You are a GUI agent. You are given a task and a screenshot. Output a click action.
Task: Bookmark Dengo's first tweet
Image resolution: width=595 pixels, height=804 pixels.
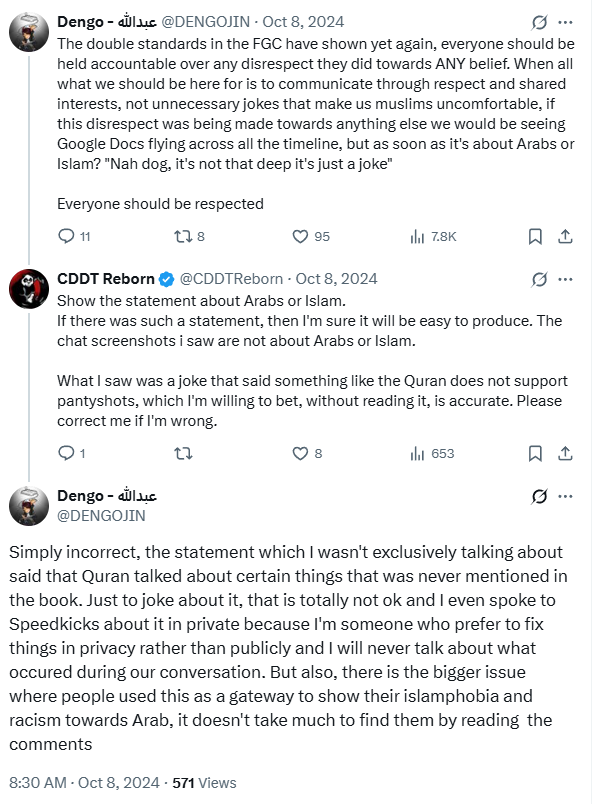coord(535,236)
